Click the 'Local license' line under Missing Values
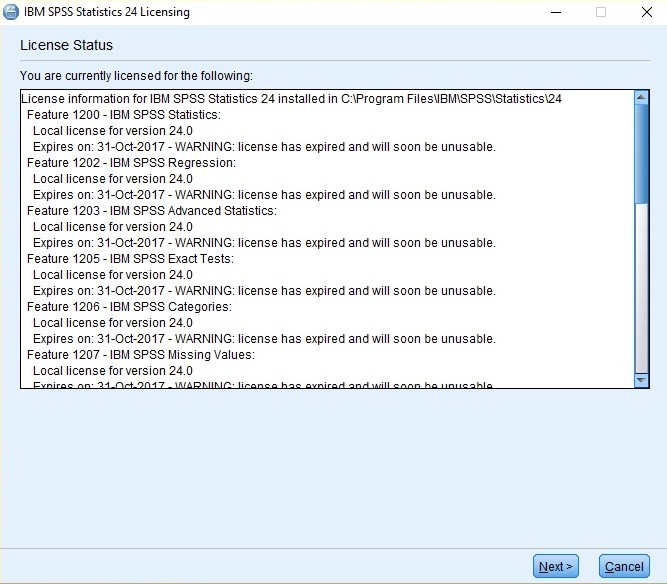This screenshot has width=667, height=584. (113, 371)
